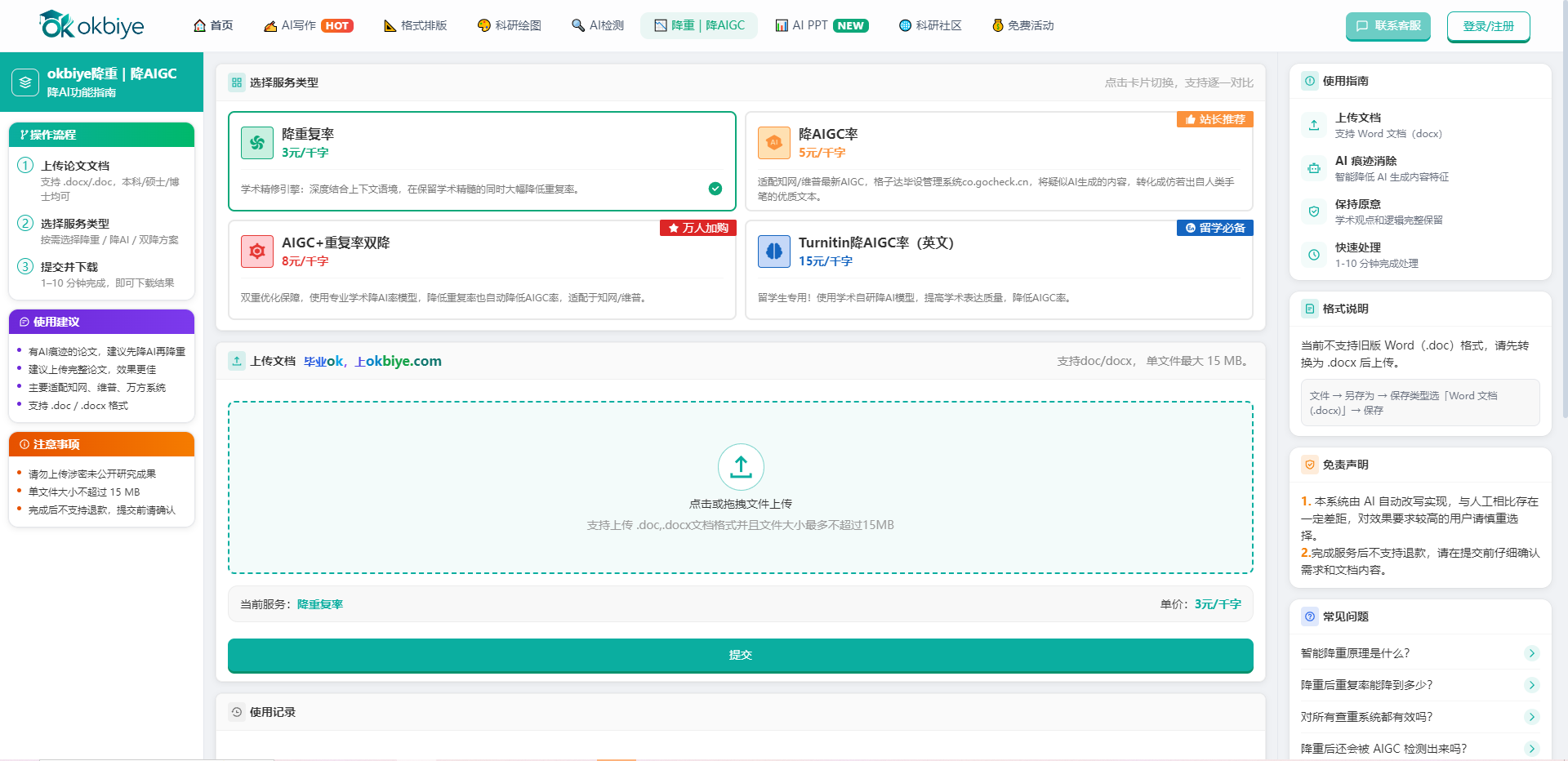Click the okbiye降重 sidebar header layers icon
Image resolution: width=1568 pixels, height=761 pixels.
coord(25,82)
